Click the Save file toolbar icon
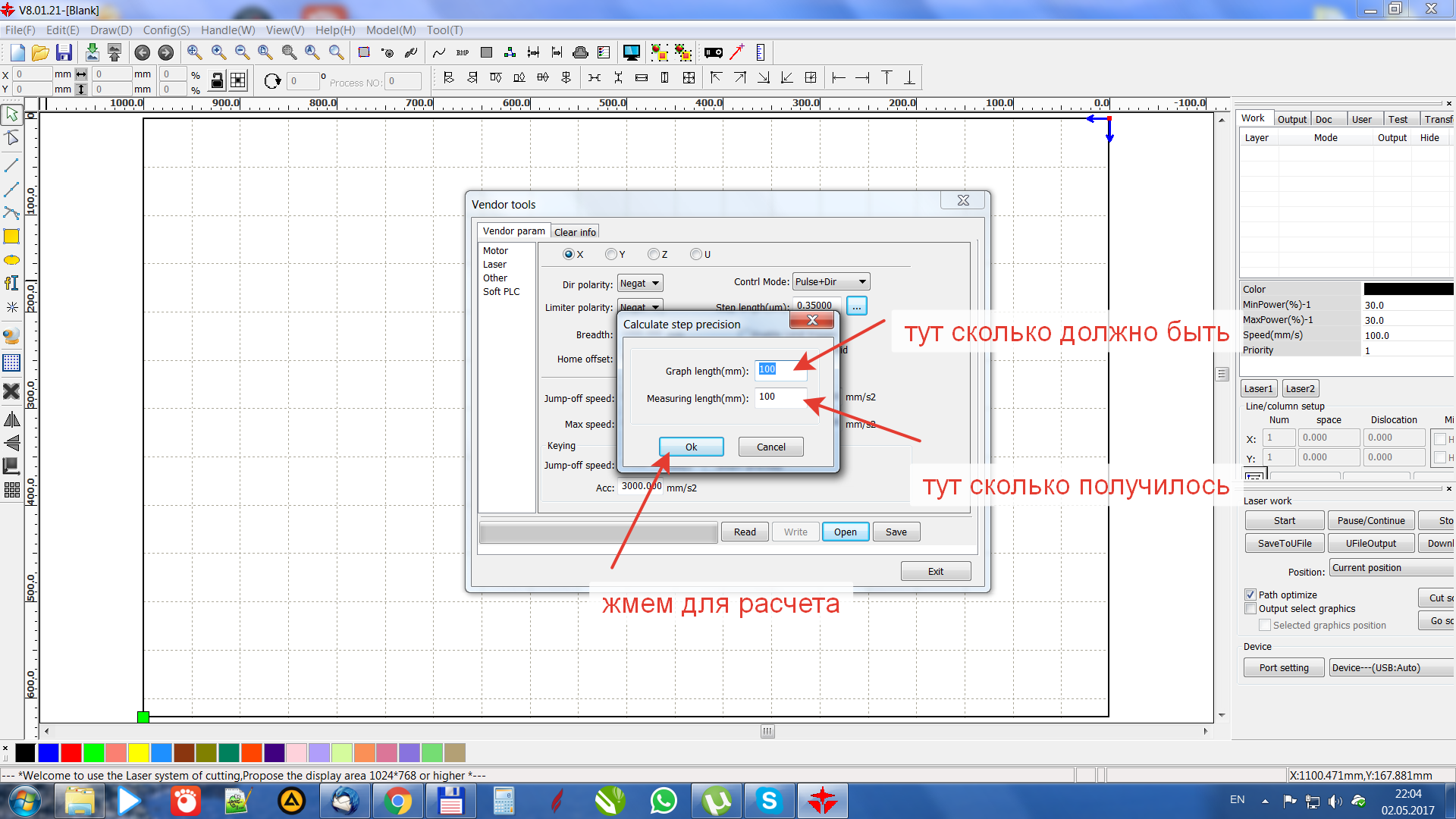The image size is (1456, 819). (x=64, y=52)
